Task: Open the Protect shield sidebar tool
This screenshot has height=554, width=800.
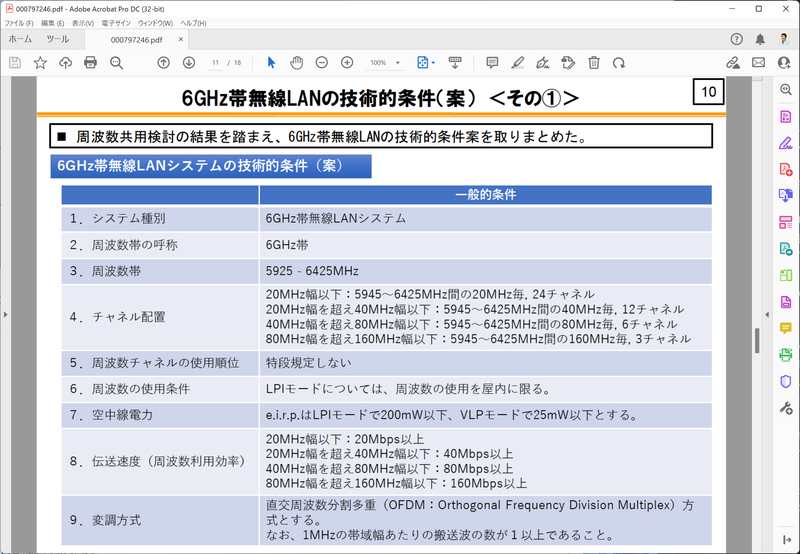Action: [x=786, y=381]
